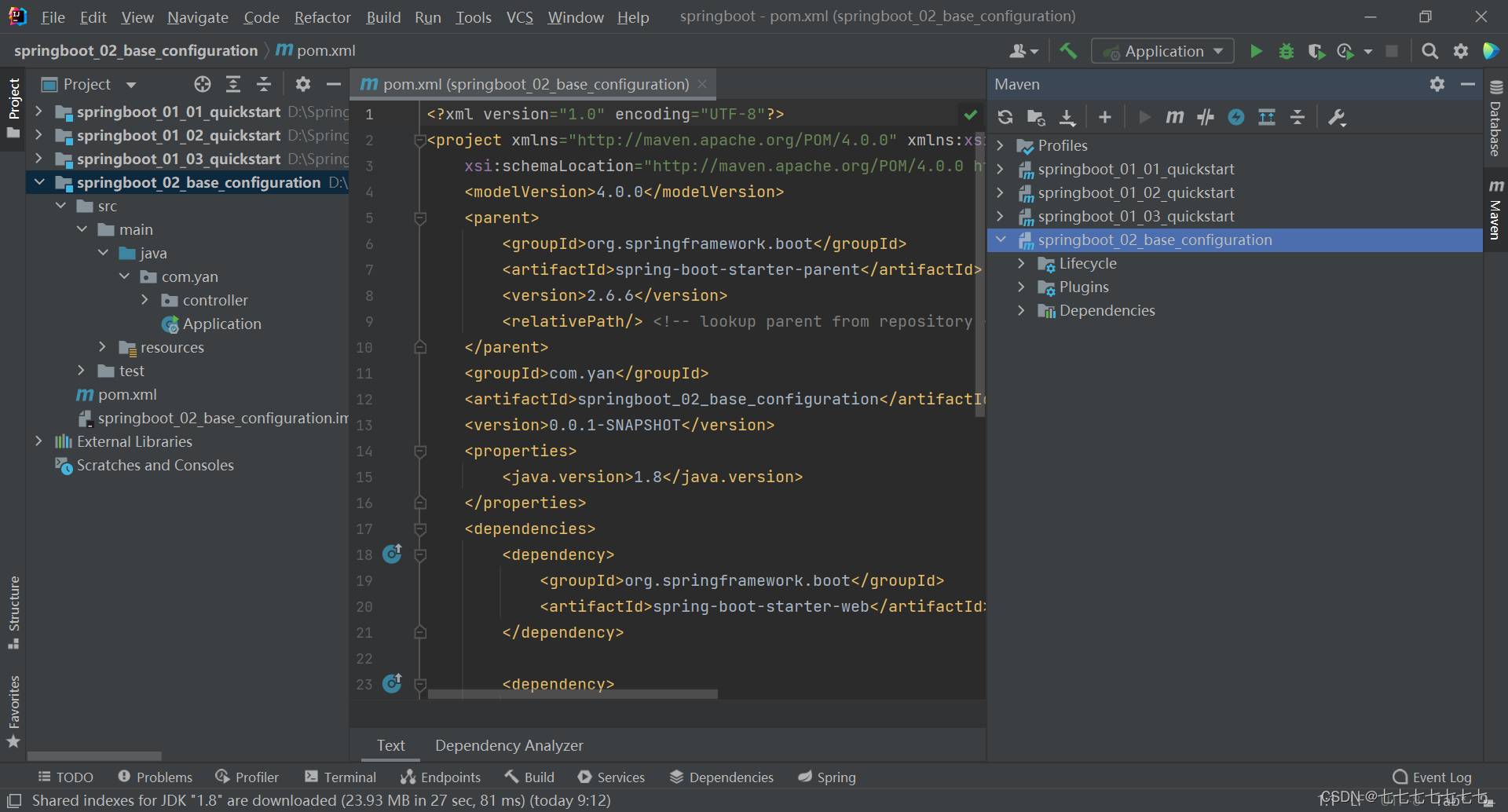Execute Maven goal icon

click(x=1175, y=117)
